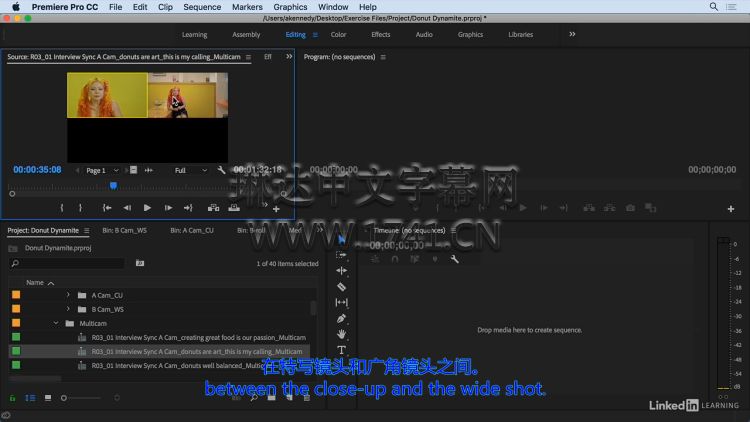750x422 pixels.
Task: Play the Source monitor clip
Action: [x=147, y=208]
